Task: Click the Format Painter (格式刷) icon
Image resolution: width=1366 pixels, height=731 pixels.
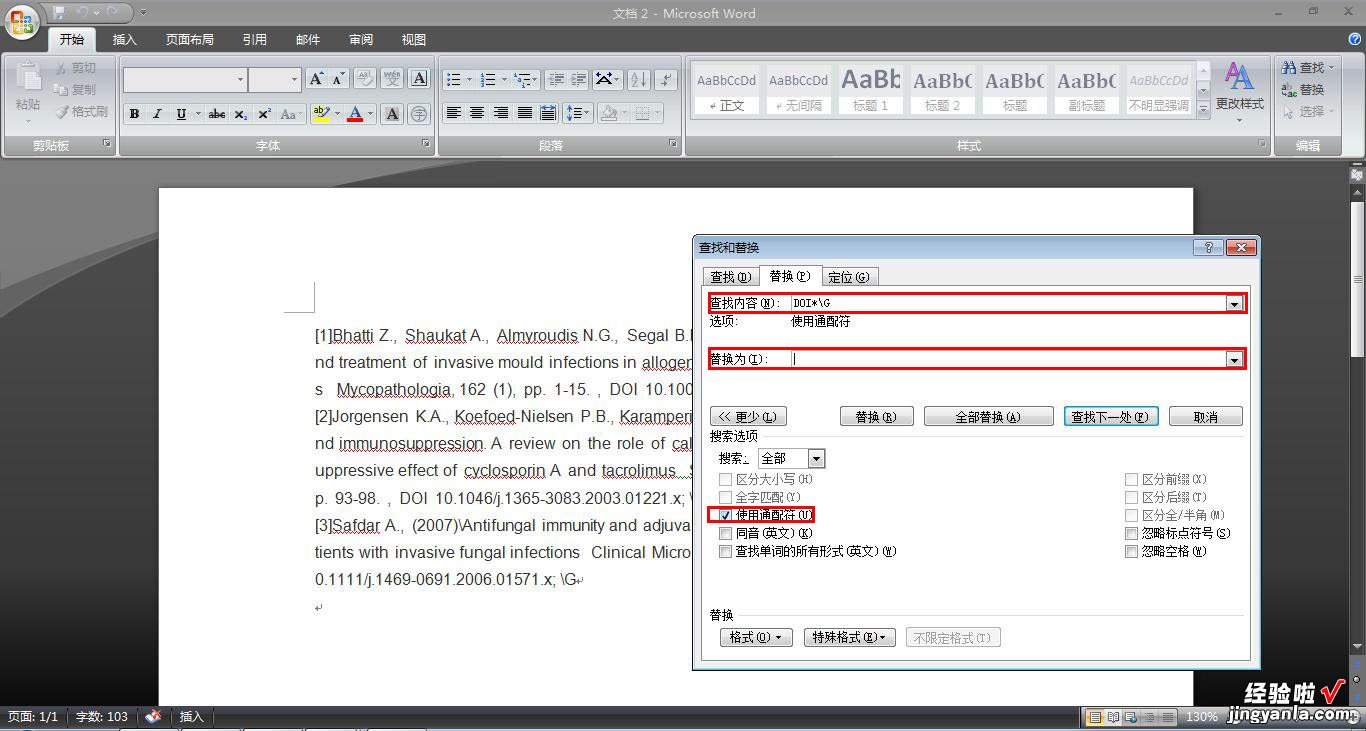Action: [x=62, y=112]
